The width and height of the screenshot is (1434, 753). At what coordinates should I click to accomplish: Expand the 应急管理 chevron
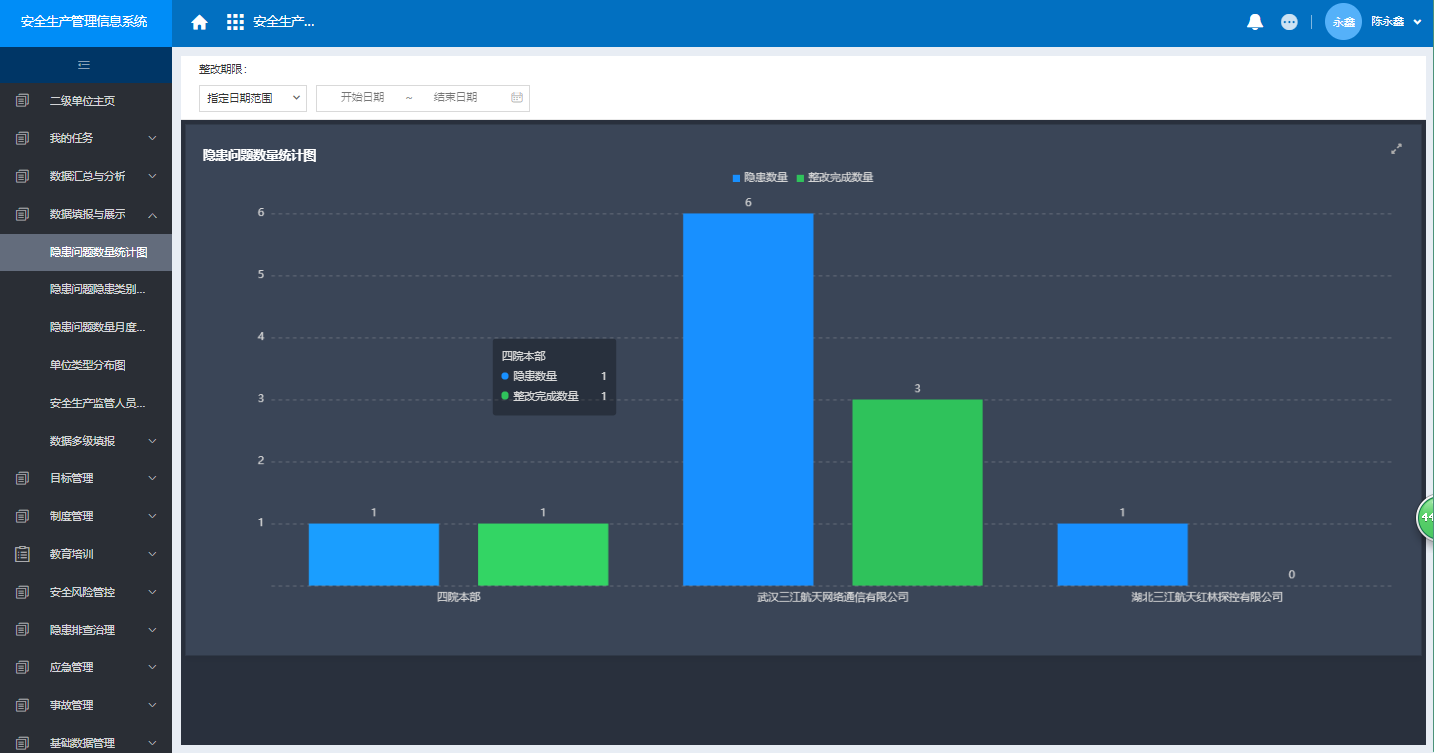[x=152, y=667]
